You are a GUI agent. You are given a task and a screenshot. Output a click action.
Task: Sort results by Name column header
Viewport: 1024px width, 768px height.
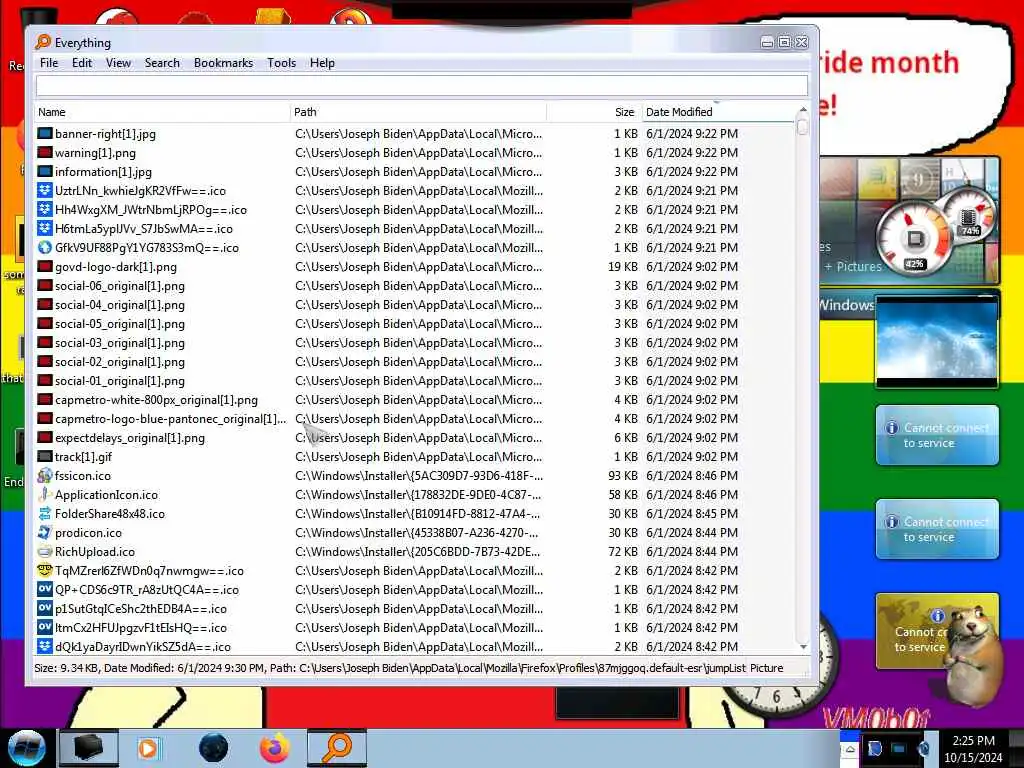pos(162,112)
